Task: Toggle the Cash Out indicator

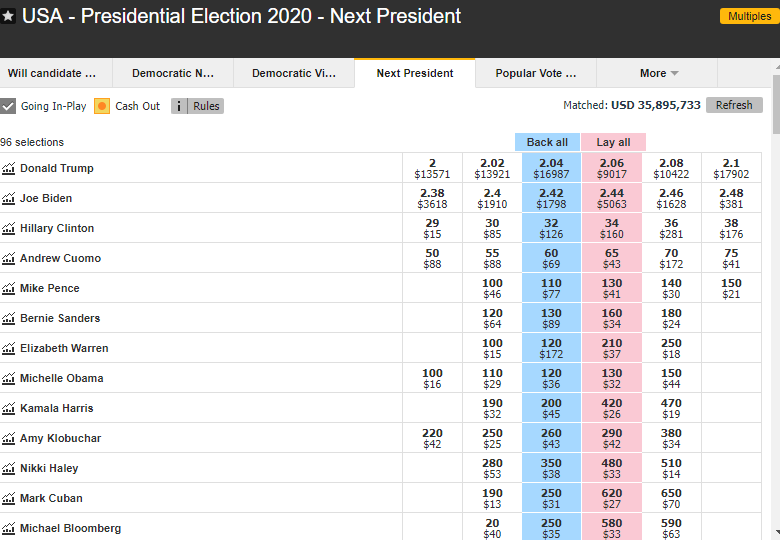Action: [102, 106]
